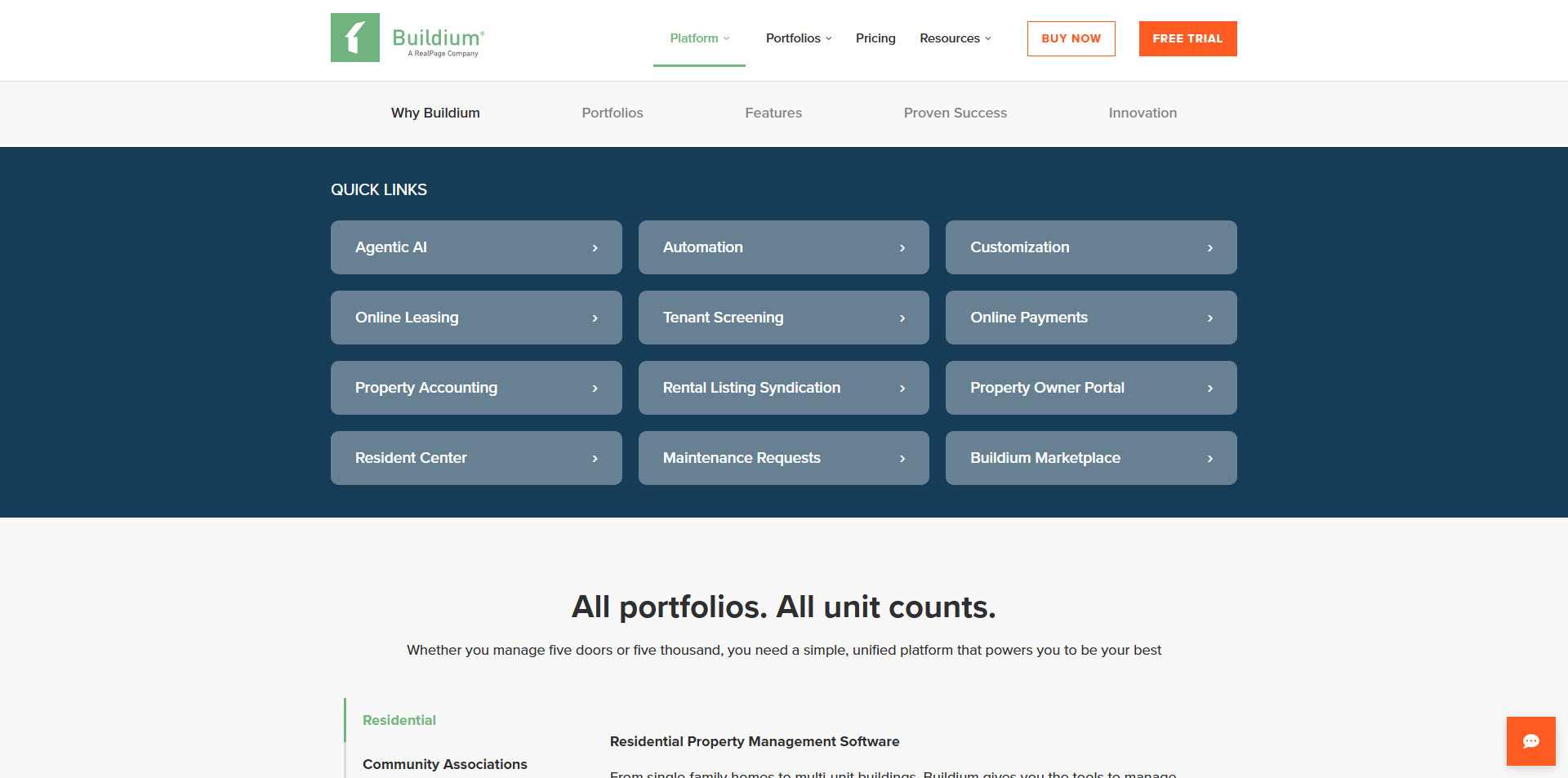Click the arrow icon on Resident Center card

595,458
